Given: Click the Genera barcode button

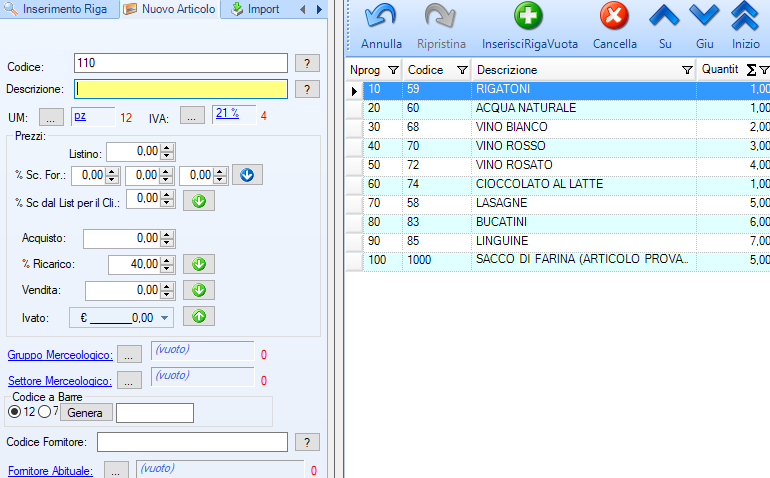Looking at the screenshot, I should tap(90, 412).
